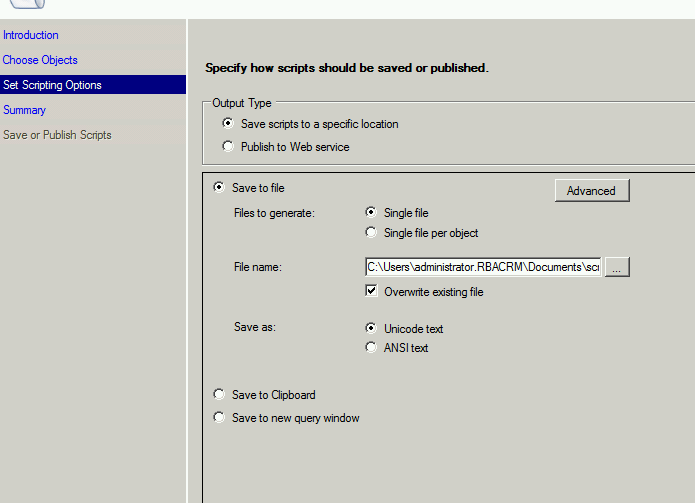Go to the Choose Objects step
Screen dimensions: 695x503
pyautogui.click(x=40, y=60)
